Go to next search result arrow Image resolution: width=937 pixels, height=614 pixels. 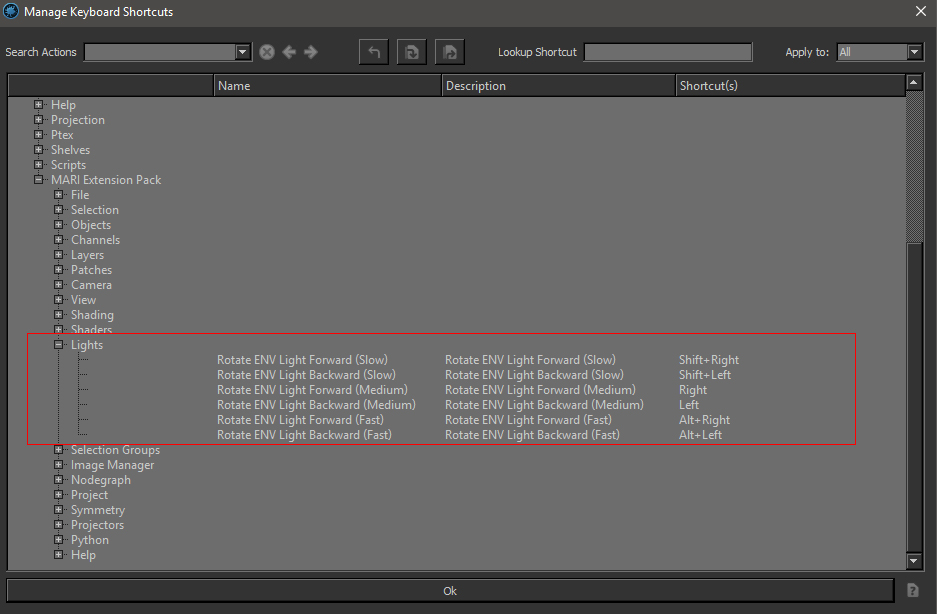point(311,52)
